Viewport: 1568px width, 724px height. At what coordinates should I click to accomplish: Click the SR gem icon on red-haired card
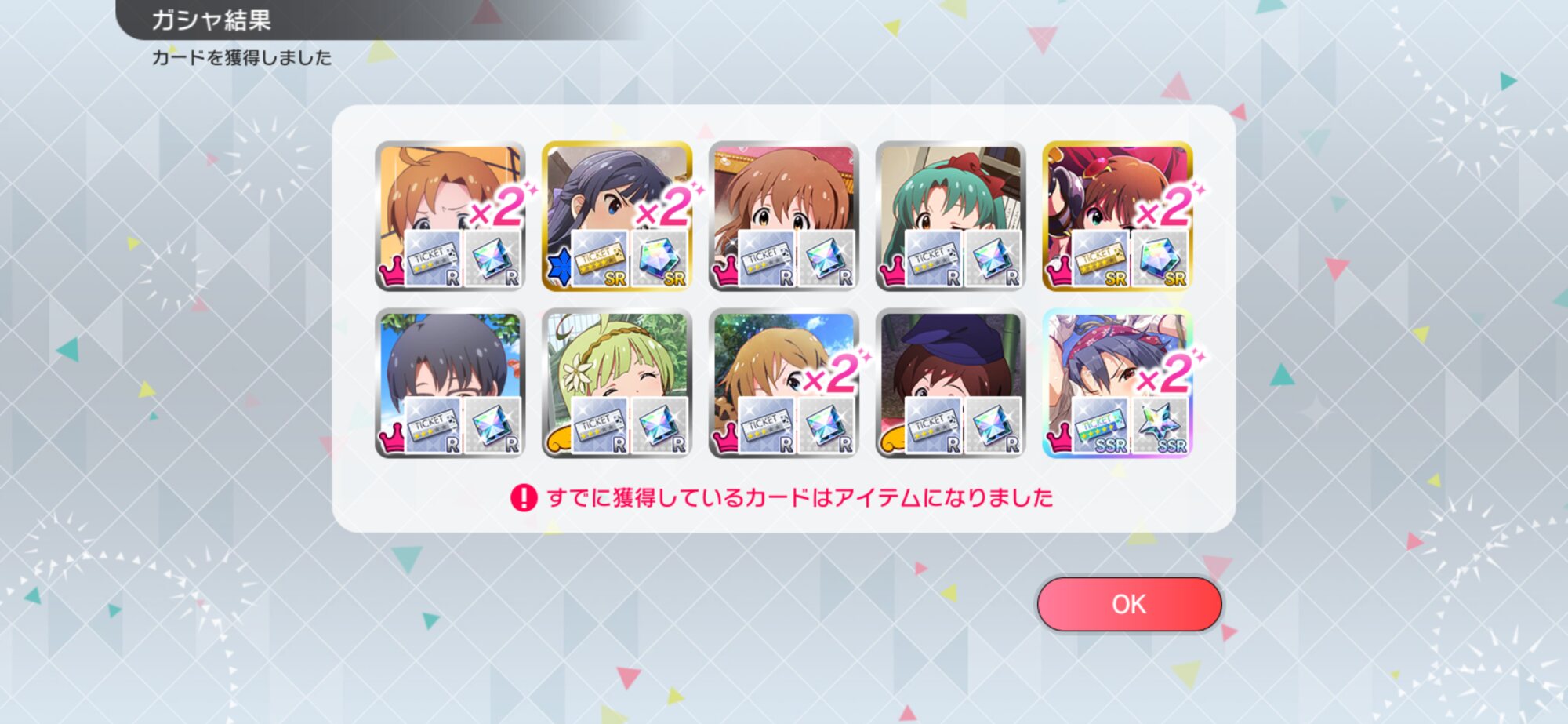click(x=1160, y=259)
